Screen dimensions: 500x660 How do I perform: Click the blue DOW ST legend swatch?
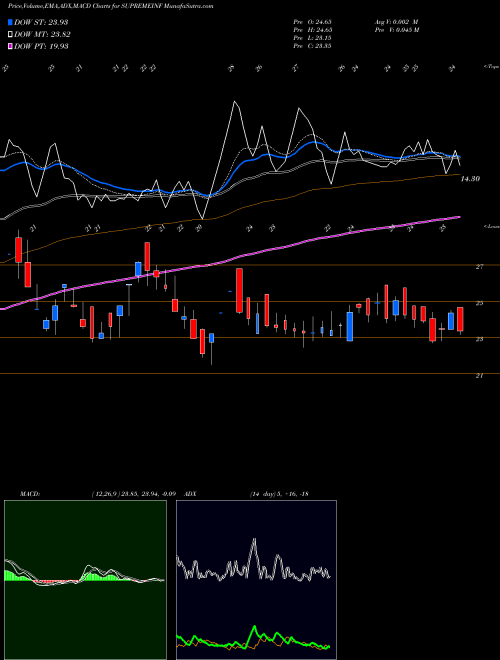[10, 22]
